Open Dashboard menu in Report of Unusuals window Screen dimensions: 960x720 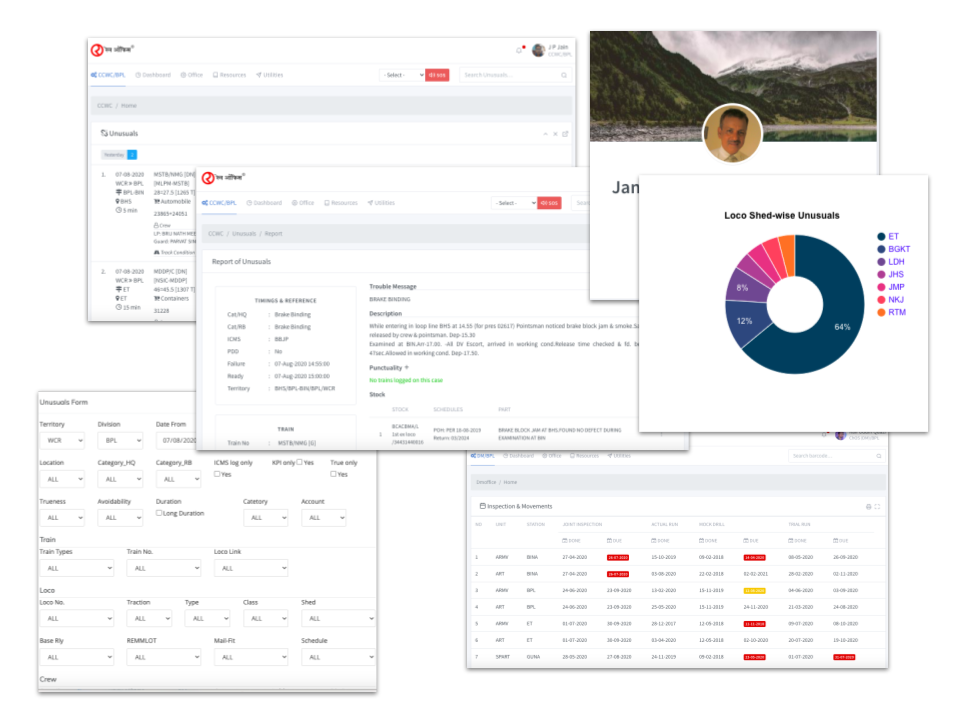(x=264, y=203)
